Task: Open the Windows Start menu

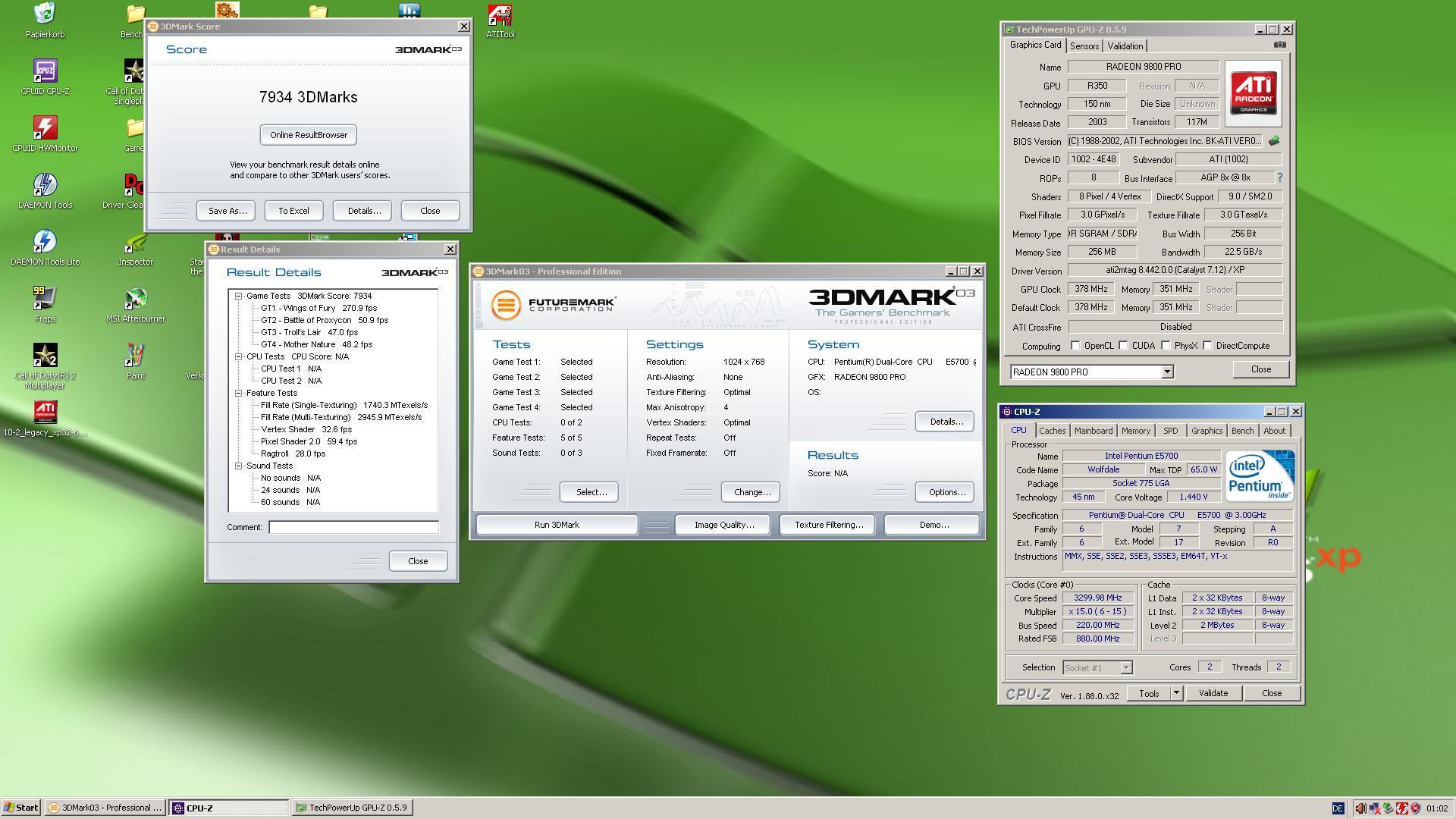Action: tap(21, 808)
